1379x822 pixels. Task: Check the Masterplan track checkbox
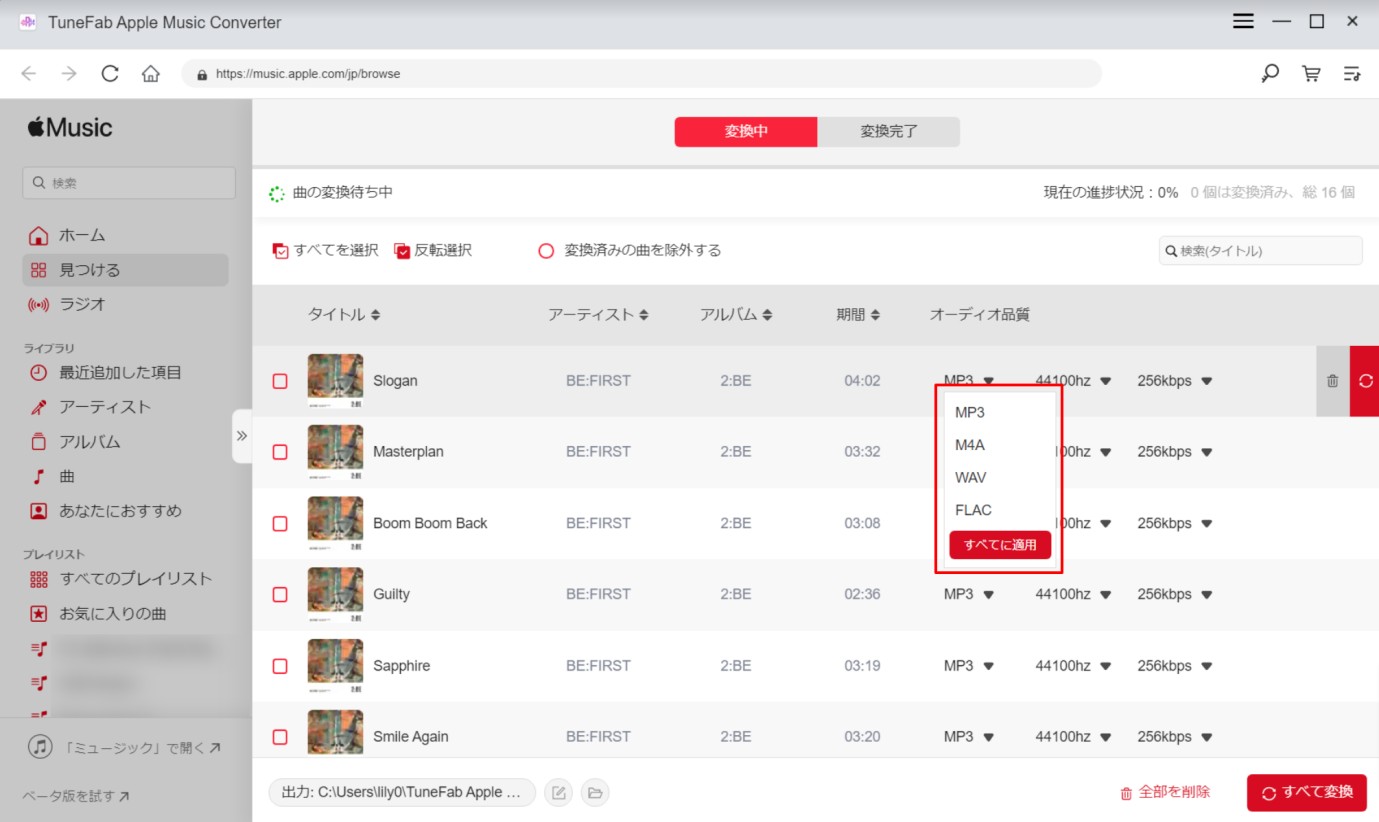[280, 452]
